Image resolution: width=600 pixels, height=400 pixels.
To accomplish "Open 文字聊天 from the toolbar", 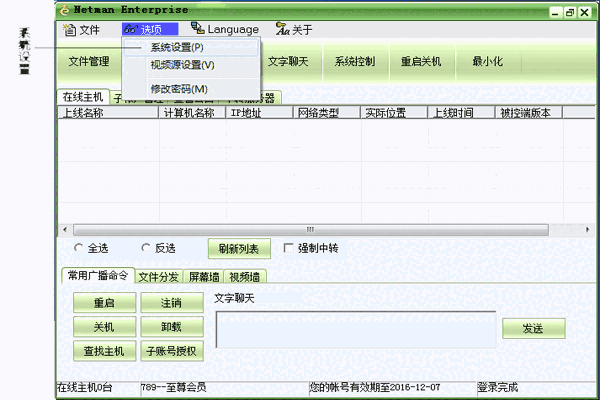I will tap(289, 62).
